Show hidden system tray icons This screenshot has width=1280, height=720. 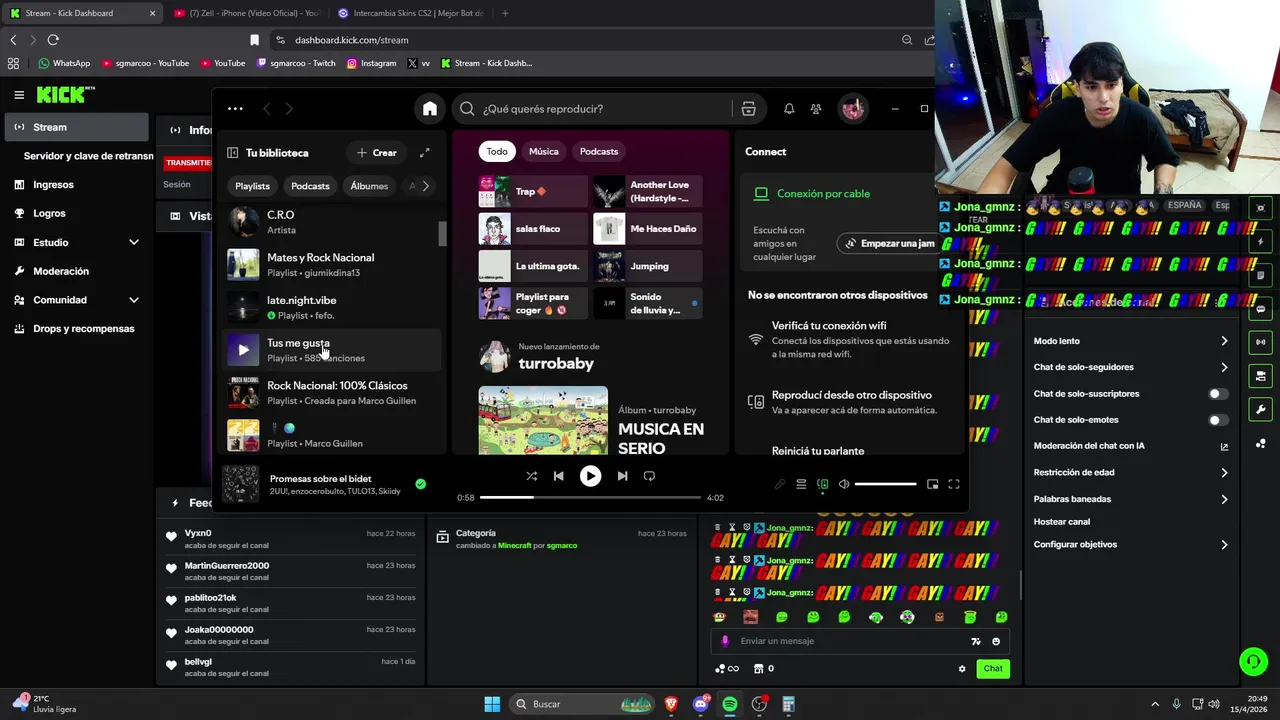tap(1155, 704)
